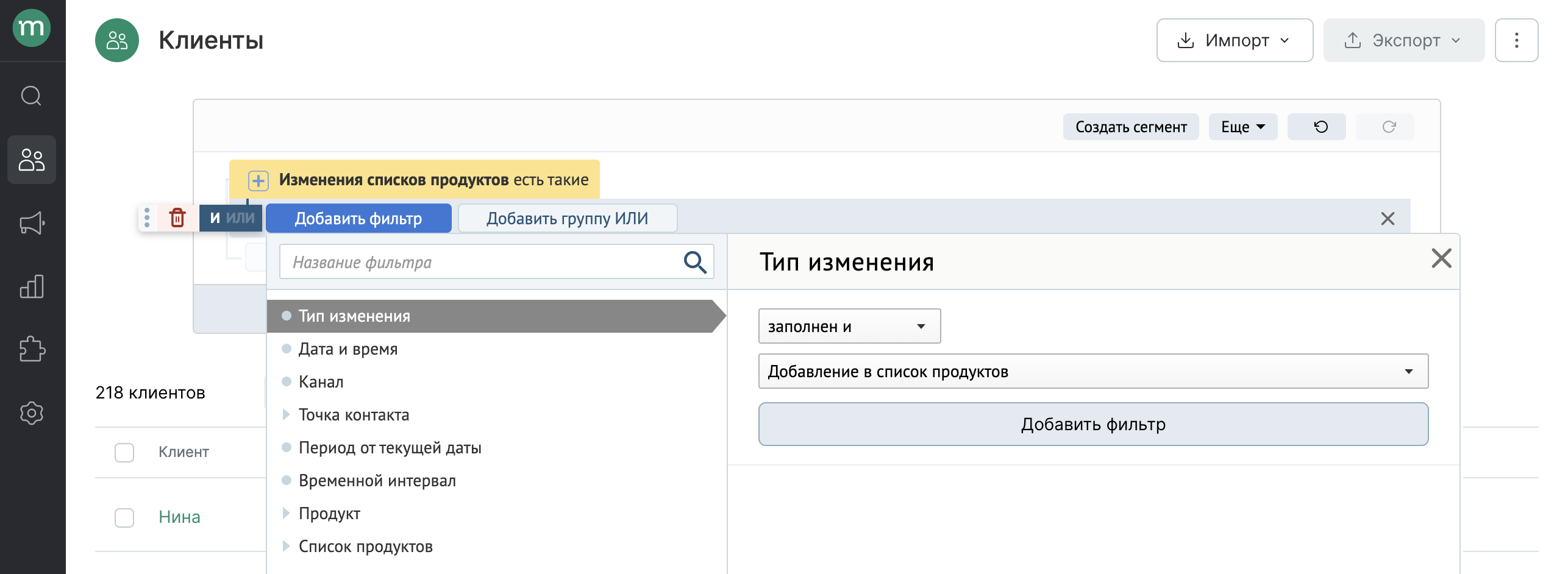Click the undo arrow in filter toolbar
This screenshot has height=574, width=1568.
[x=1316, y=127]
